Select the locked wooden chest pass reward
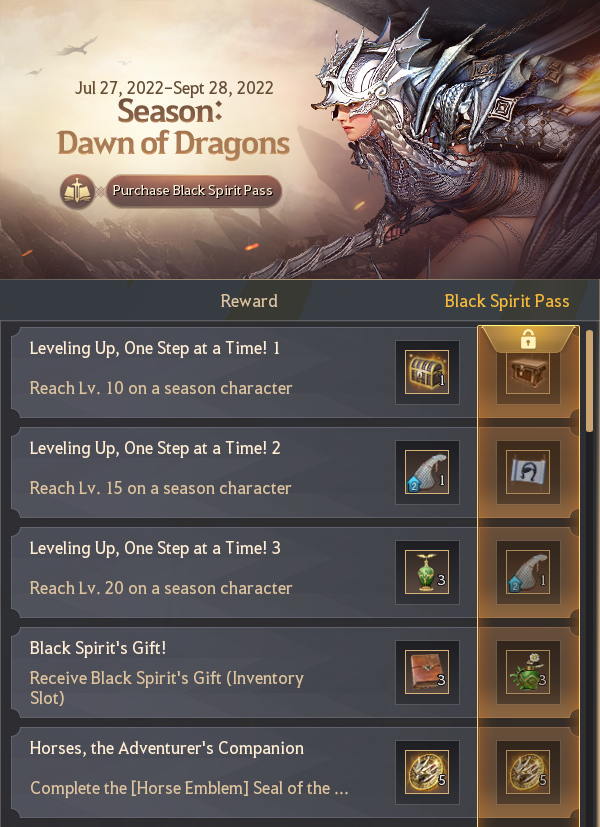Screen dimensions: 600x827 tap(528, 372)
